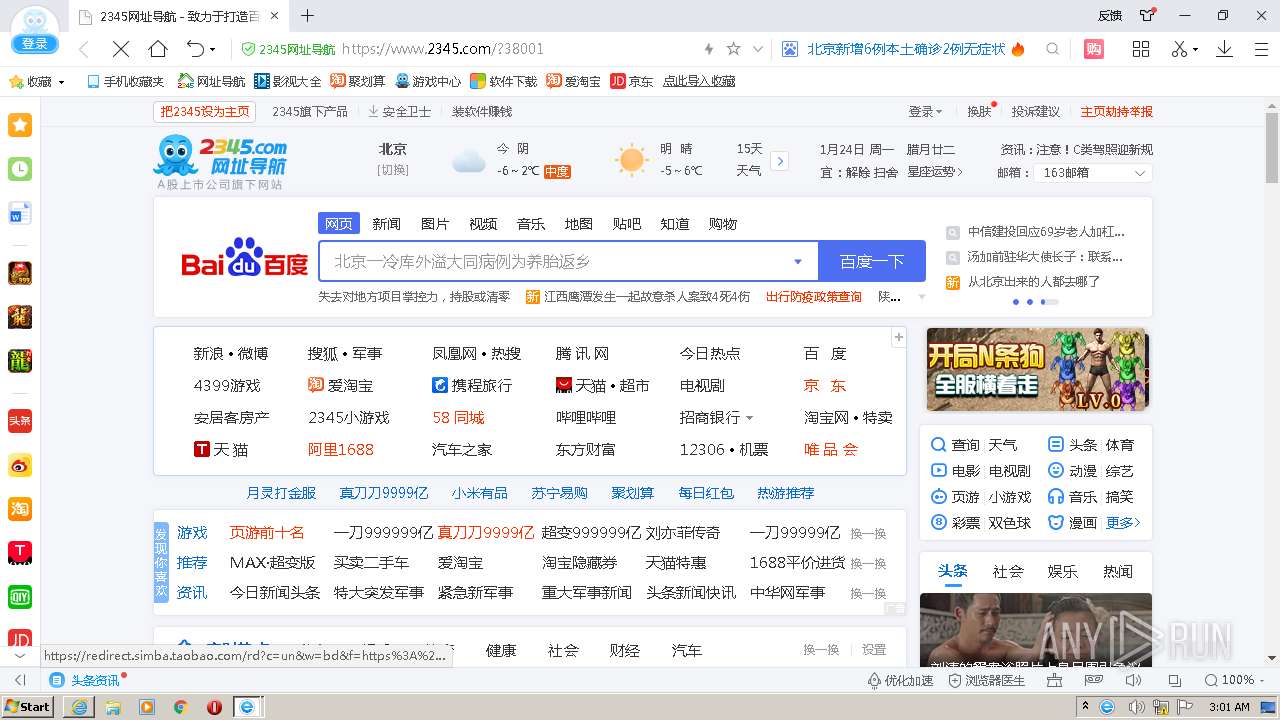This screenshot has height=720, width=1280.
Task: Expand Baidu search suggestions dropdown arrow
Action: point(798,262)
